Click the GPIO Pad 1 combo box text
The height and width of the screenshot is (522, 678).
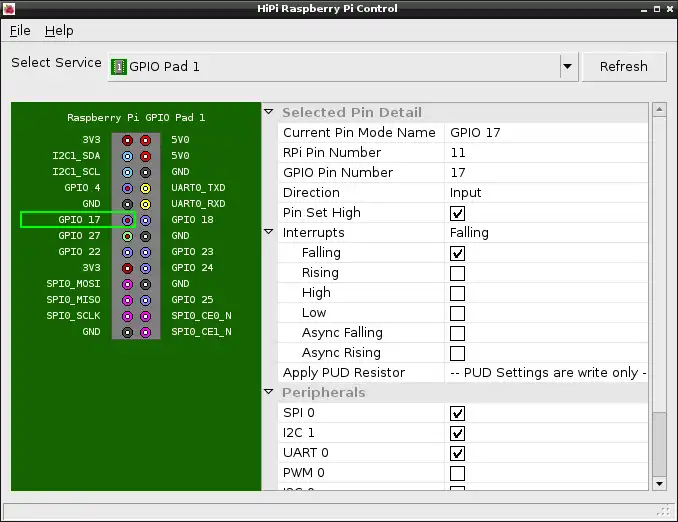tap(164, 67)
